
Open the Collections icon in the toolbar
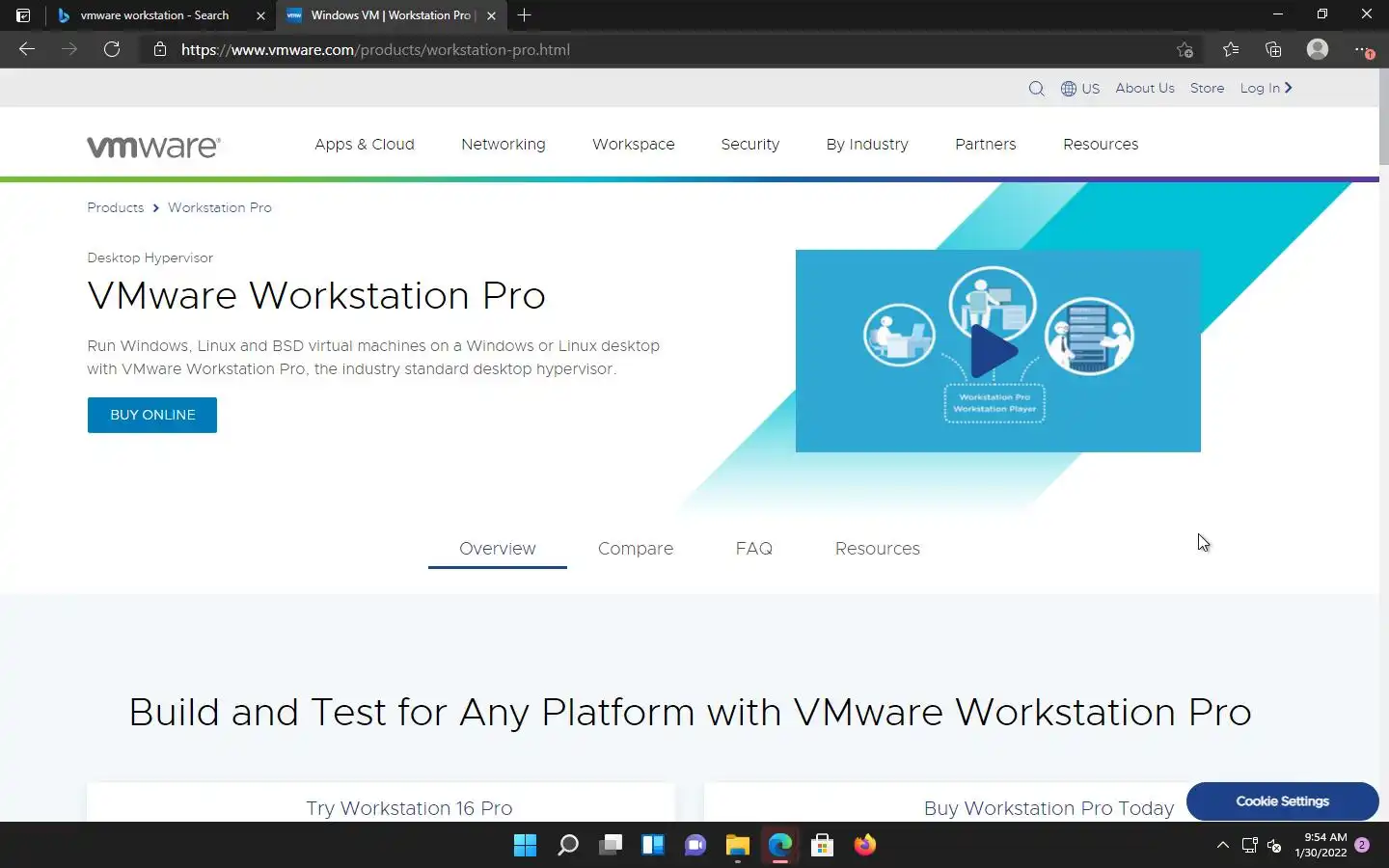coord(1273,49)
